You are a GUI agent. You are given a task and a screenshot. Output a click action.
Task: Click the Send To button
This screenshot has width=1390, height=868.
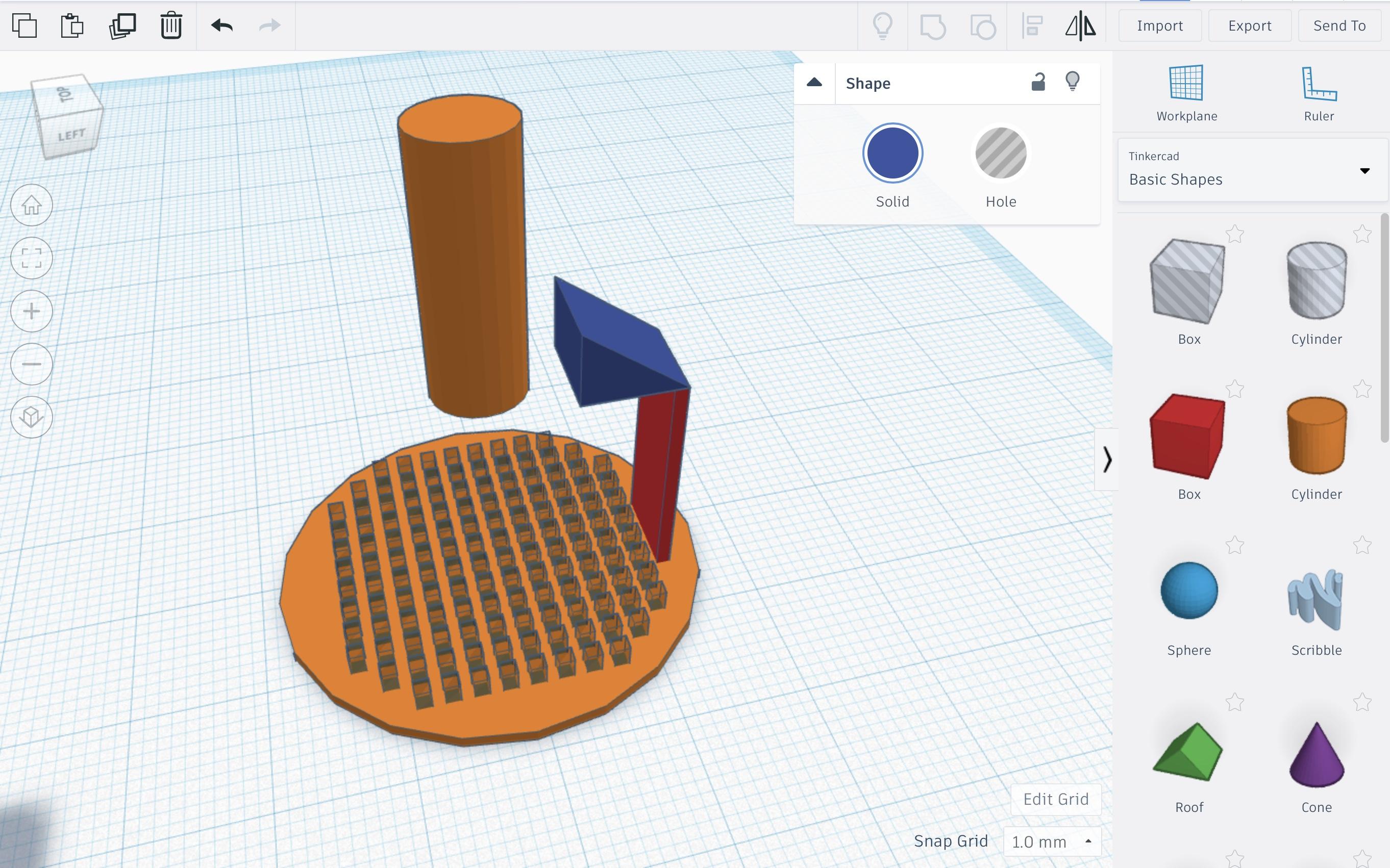pos(1339,26)
